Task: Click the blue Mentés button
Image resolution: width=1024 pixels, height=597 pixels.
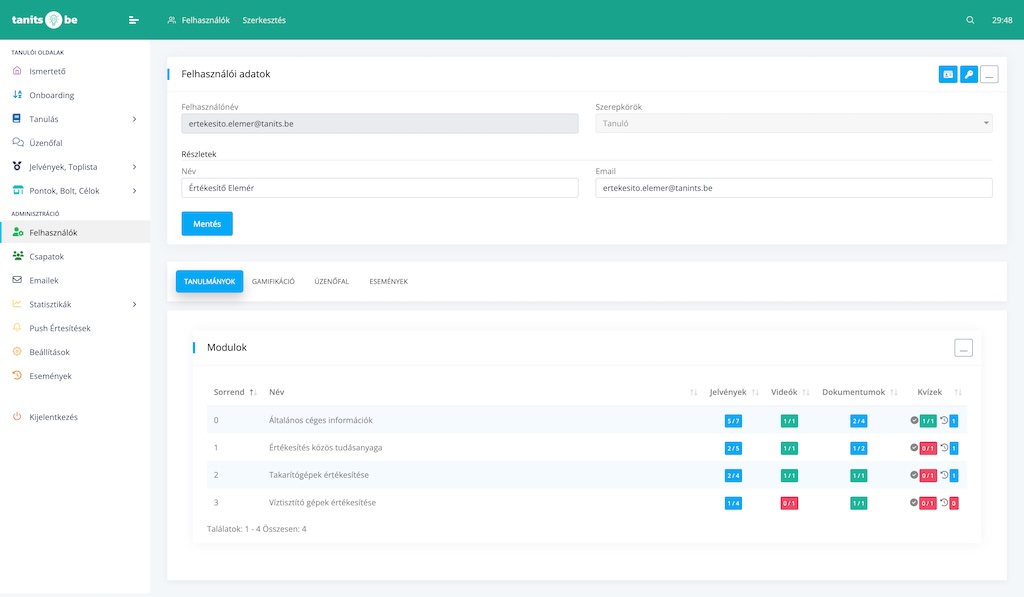Action: click(x=207, y=224)
